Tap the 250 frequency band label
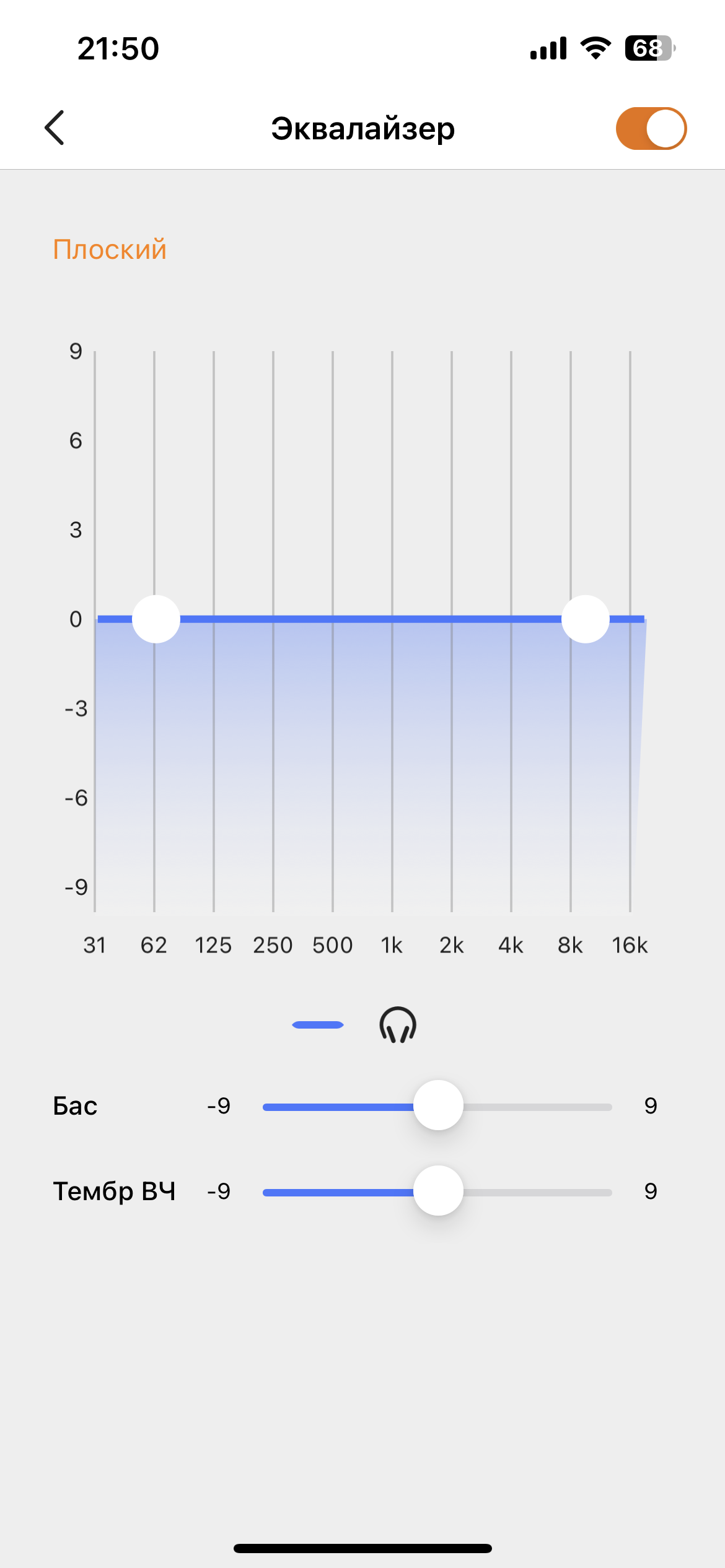 [x=273, y=946]
